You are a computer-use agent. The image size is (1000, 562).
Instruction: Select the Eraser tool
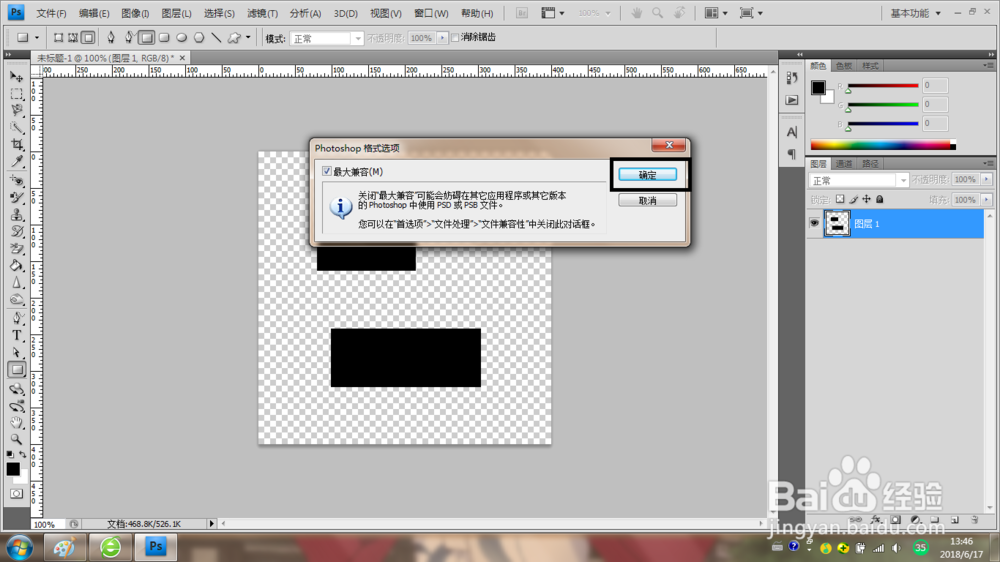[x=17, y=249]
